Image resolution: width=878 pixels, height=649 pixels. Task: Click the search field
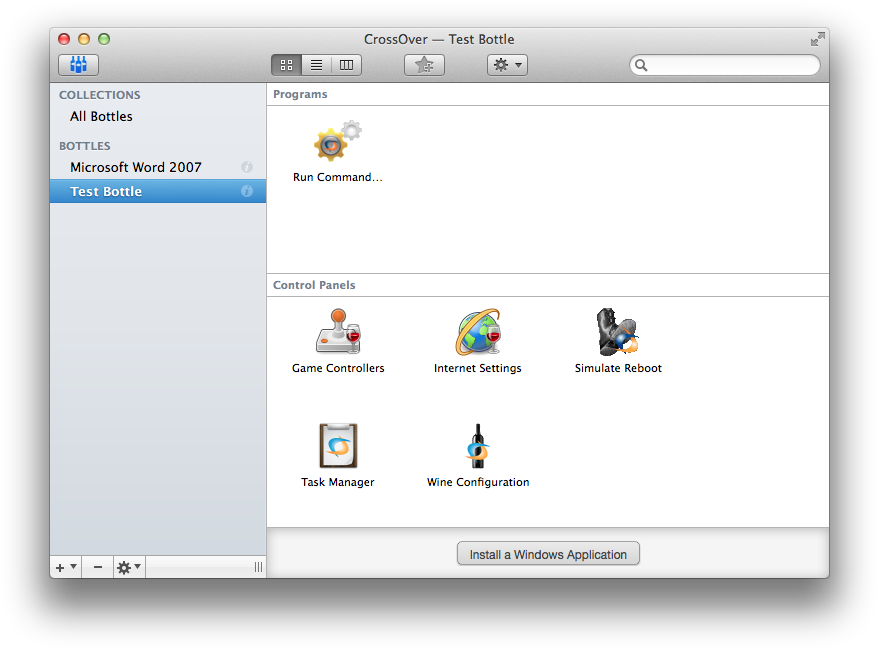(732, 65)
